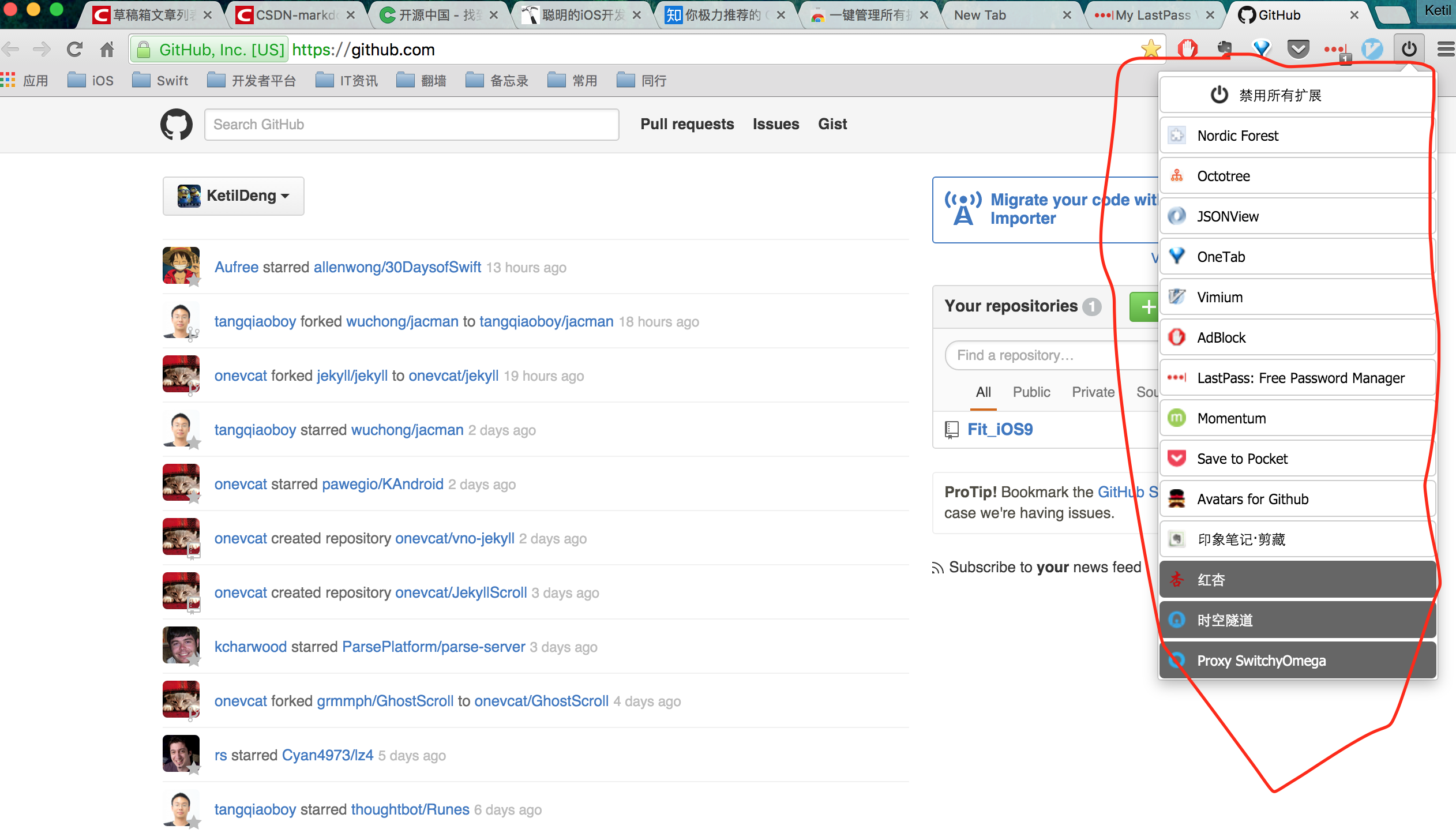The height and width of the screenshot is (833, 1456).
Task: Switch to the 开源中国 browser tab
Action: (x=438, y=15)
